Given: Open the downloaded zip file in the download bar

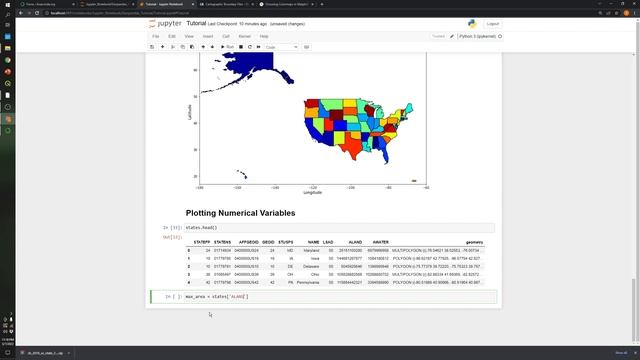Looking at the screenshot, I should pos(45,353).
